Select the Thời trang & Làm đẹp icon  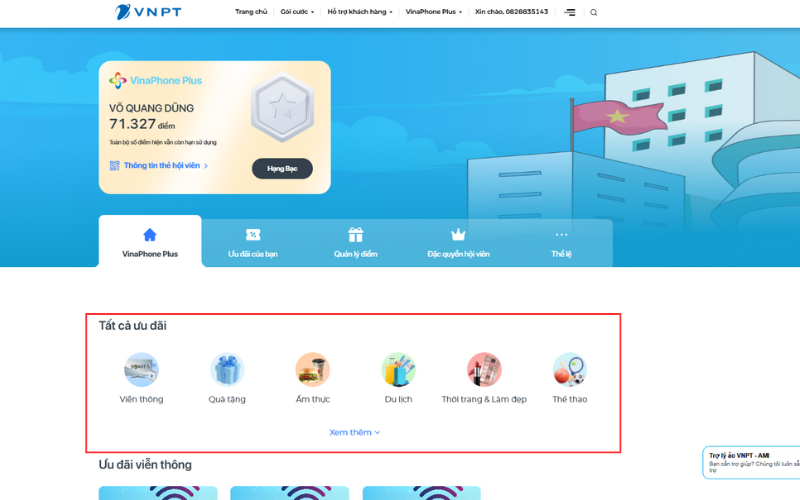(x=484, y=369)
